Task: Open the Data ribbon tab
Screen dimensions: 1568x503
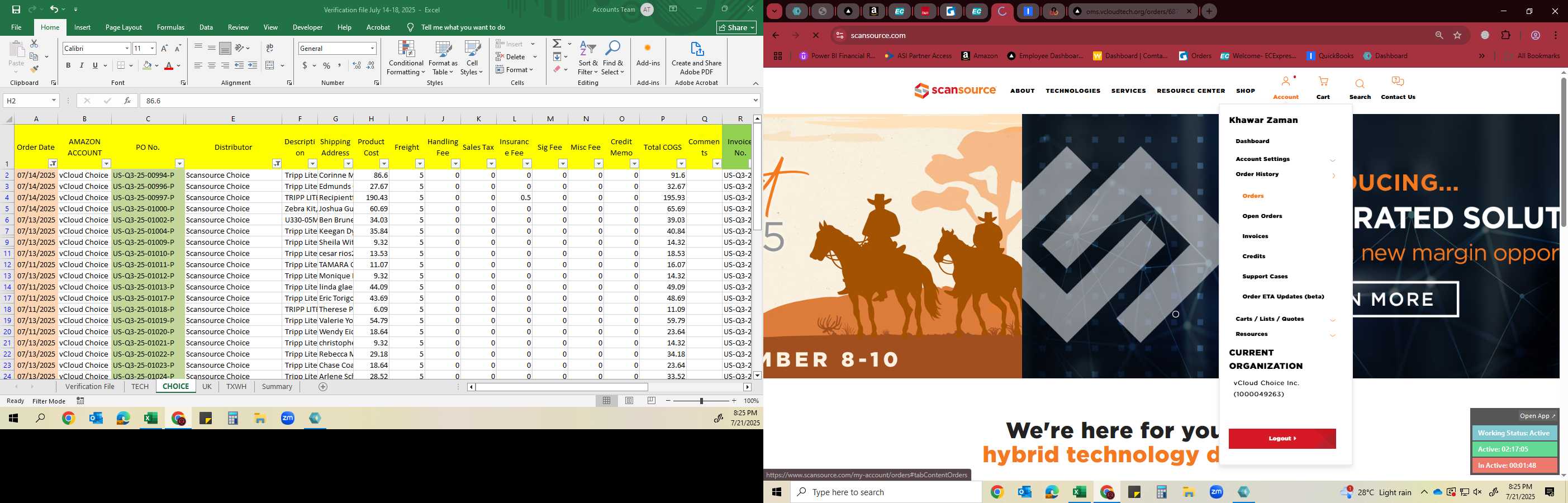Action: (x=206, y=27)
